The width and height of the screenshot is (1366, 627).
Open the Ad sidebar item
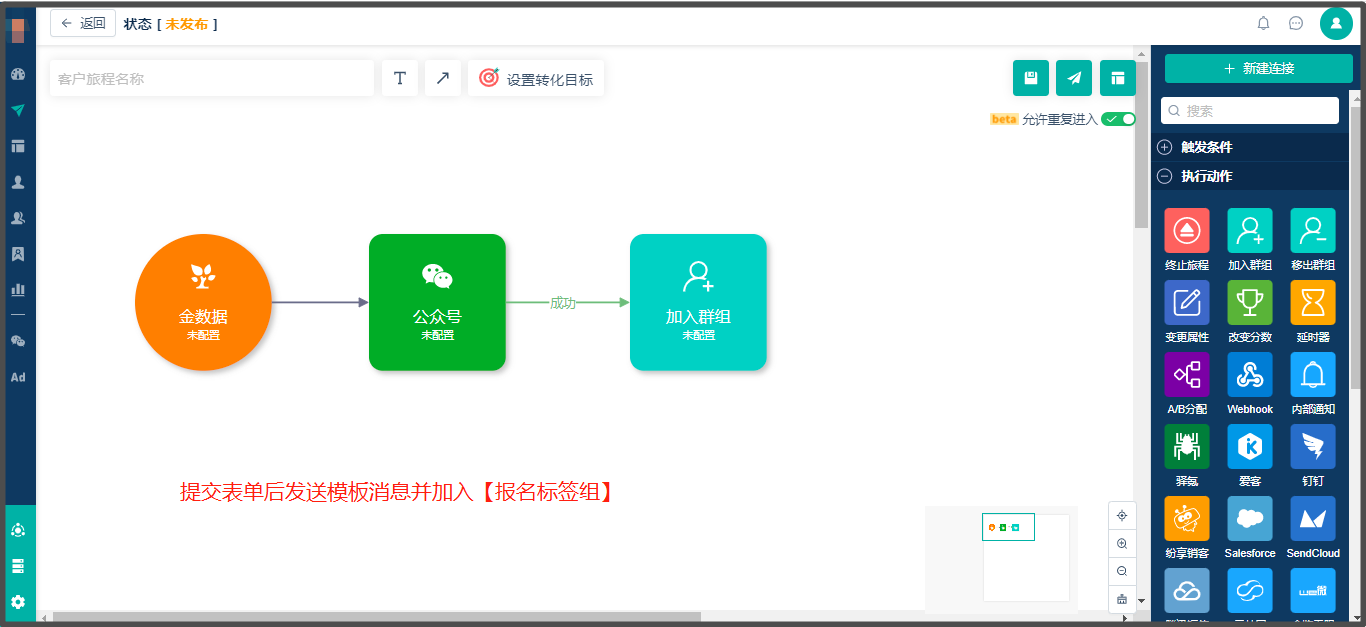(18, 377)
